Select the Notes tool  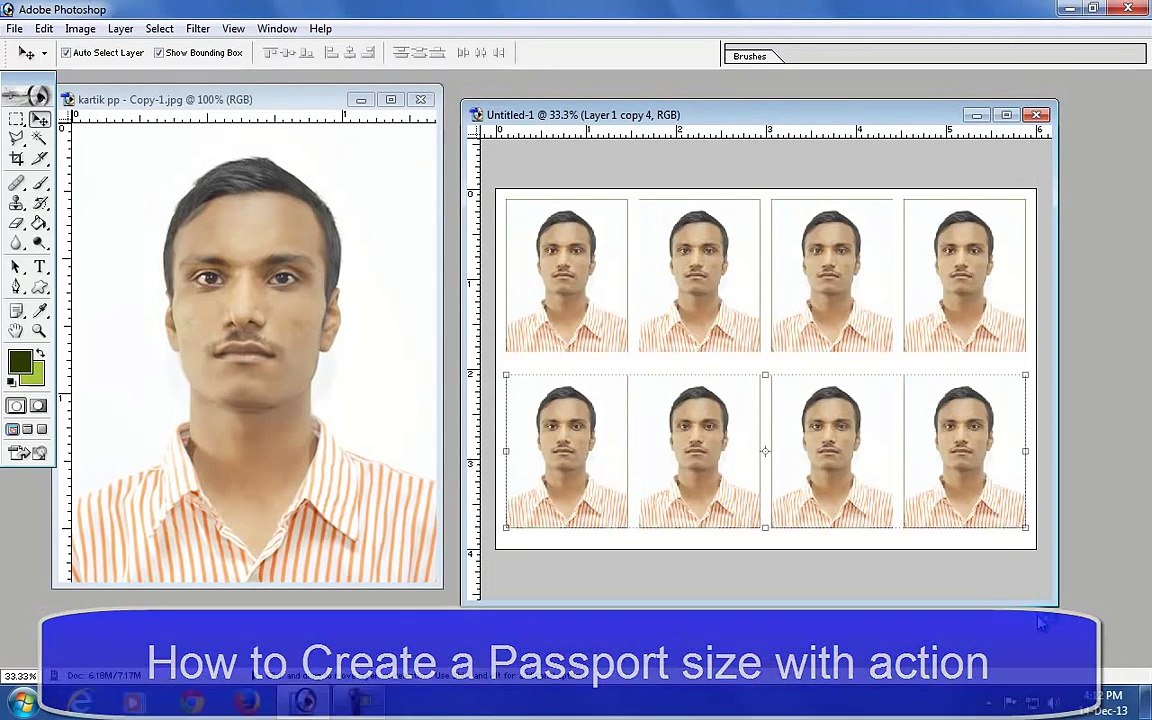point(15,311)
